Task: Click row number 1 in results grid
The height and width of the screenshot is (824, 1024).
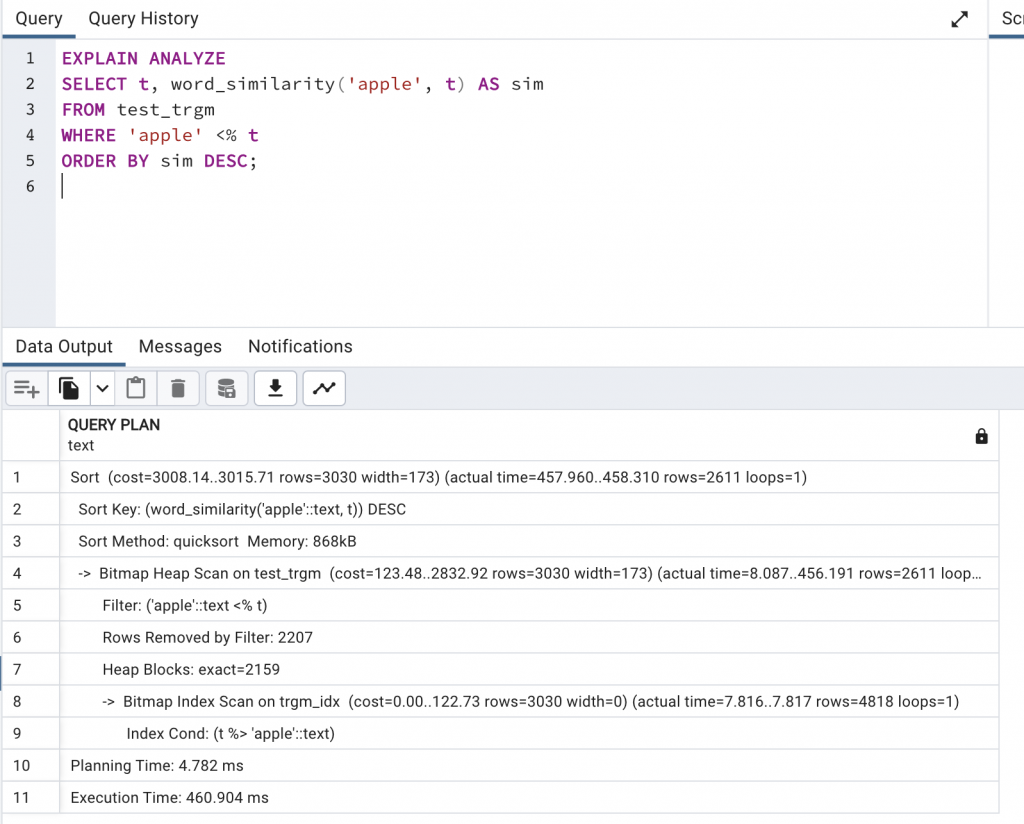Action: 31,477
